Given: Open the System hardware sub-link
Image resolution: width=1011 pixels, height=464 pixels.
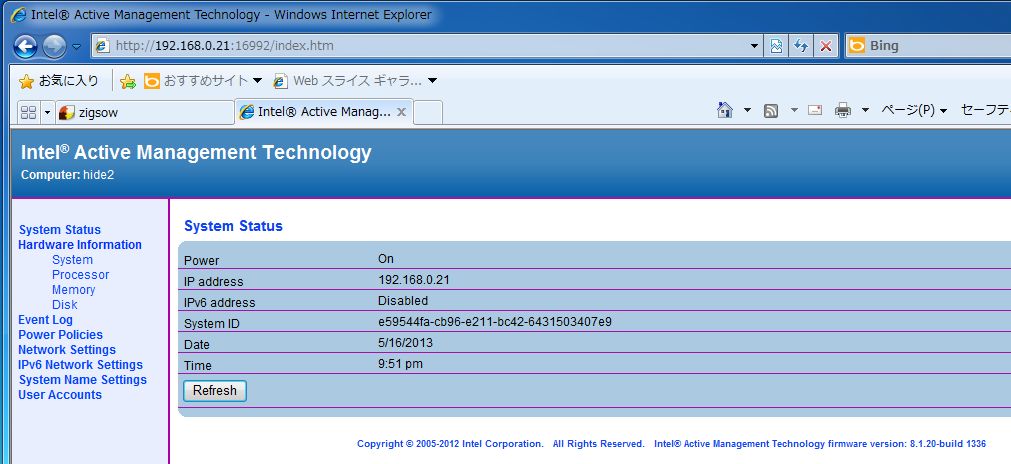Looking at the screenshot, I should [x=72, y=260].
